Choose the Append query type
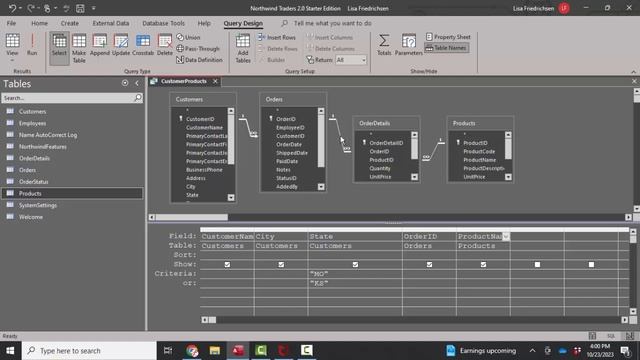 click(x=100, y=45)
